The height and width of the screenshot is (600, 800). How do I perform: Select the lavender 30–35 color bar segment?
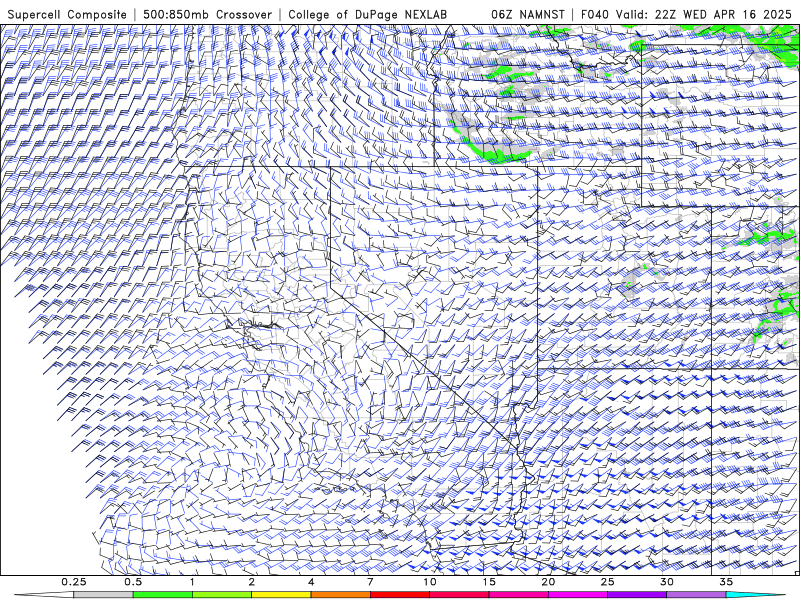click(x=696, y=595)
